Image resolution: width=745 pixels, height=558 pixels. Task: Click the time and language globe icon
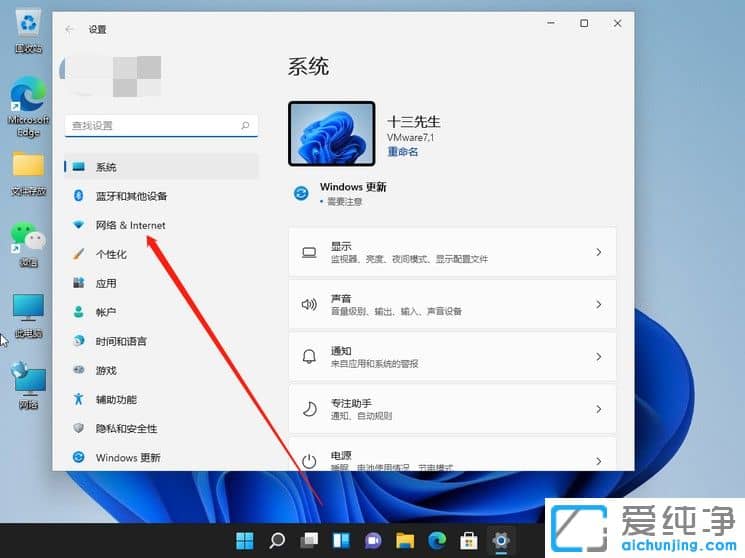(78, 341)
